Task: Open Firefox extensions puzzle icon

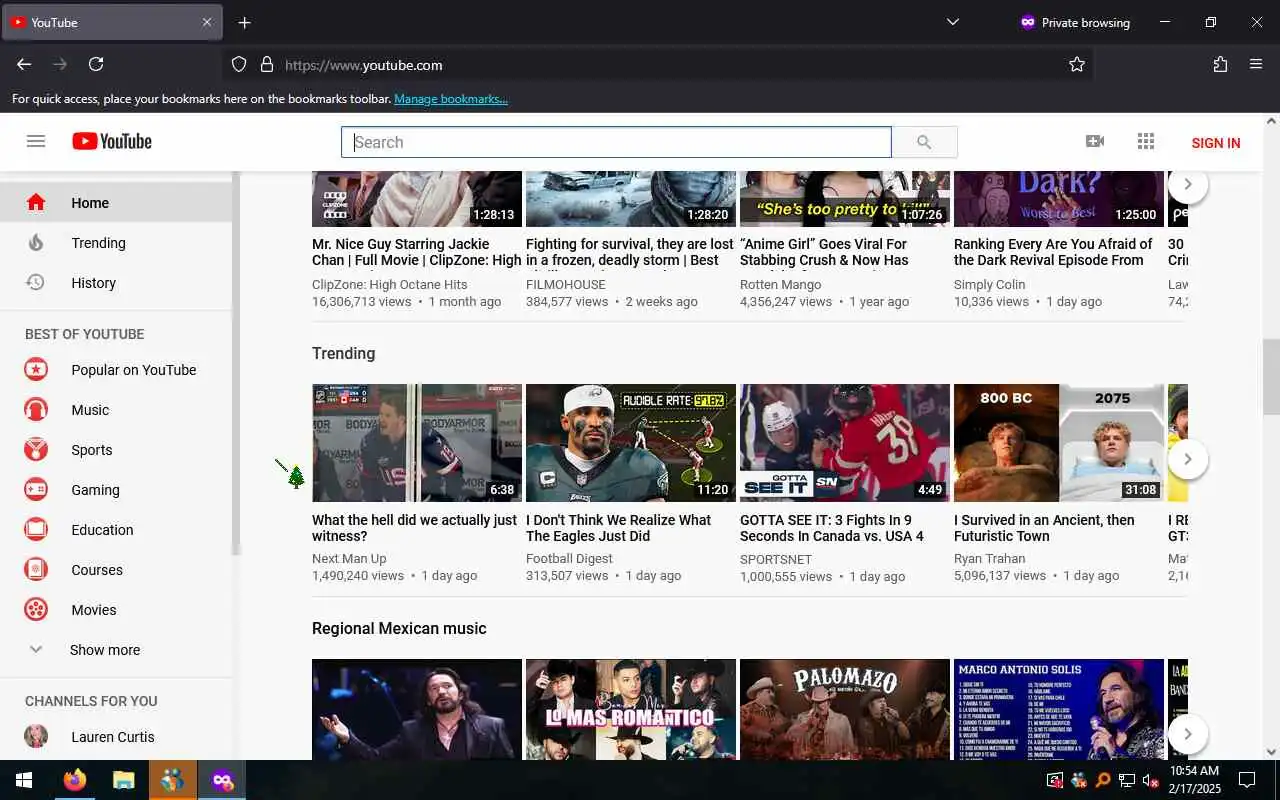Action: coord(1220,64)
